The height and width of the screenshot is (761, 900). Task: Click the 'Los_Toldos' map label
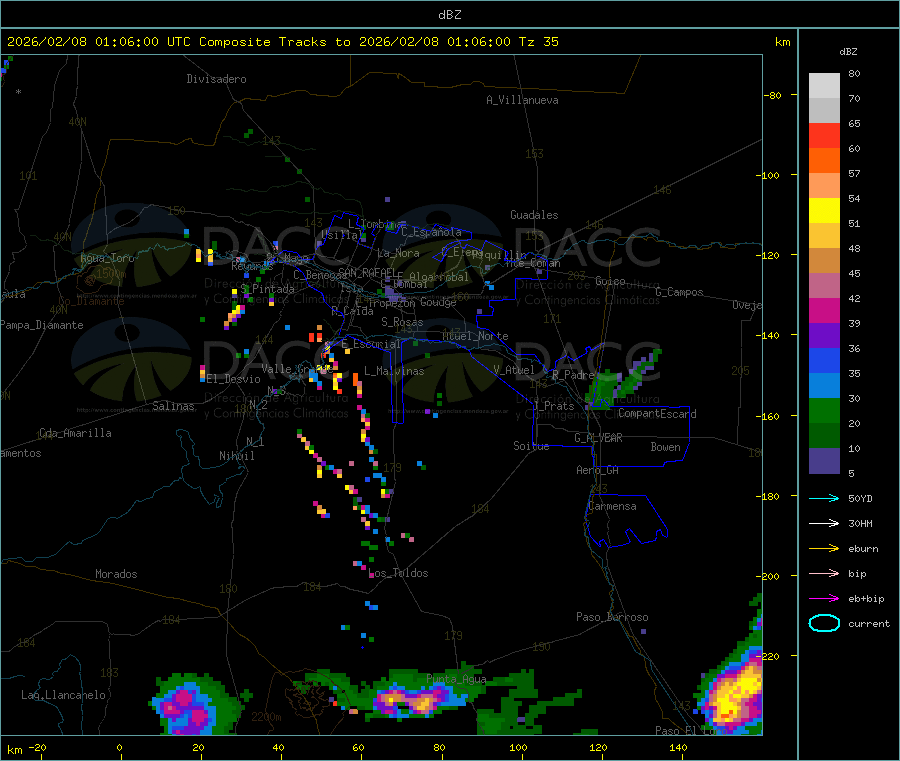point(398,573)
